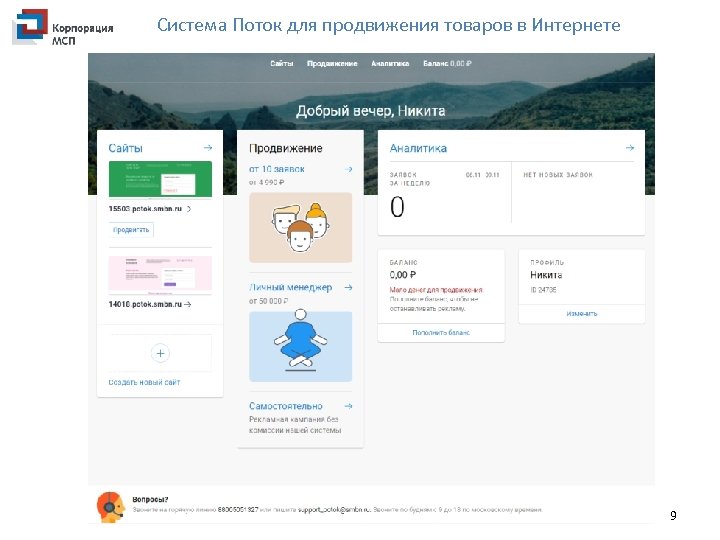Click the profile name Никита
Screen dimensions: 720x540
[x=546, y=275]
